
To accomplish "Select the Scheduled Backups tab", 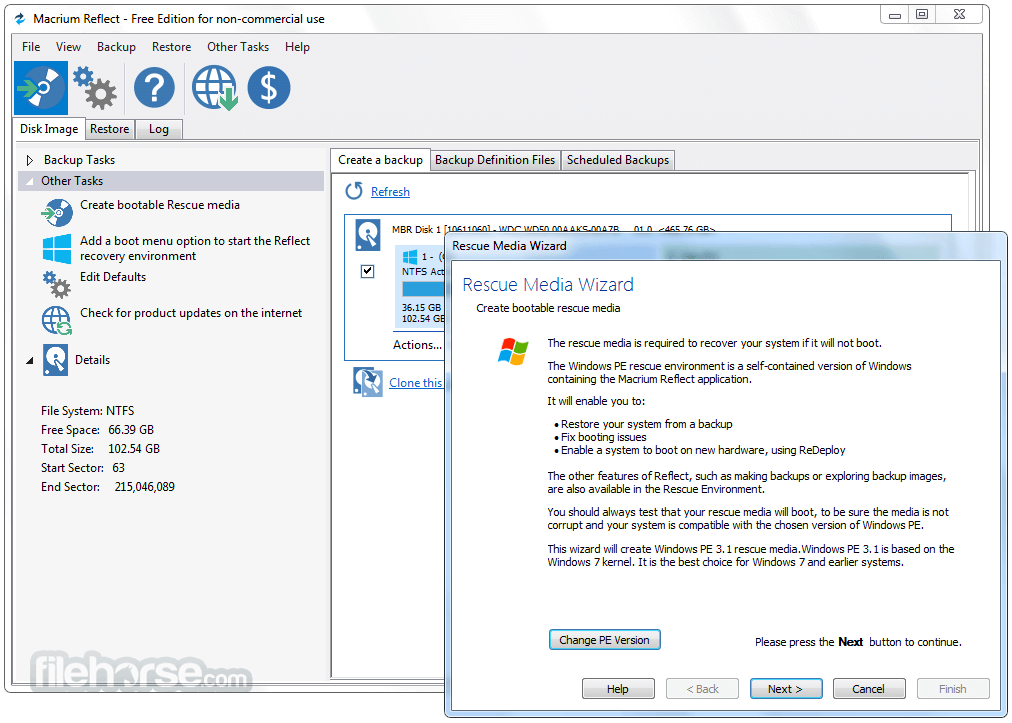I will (618, 160).
